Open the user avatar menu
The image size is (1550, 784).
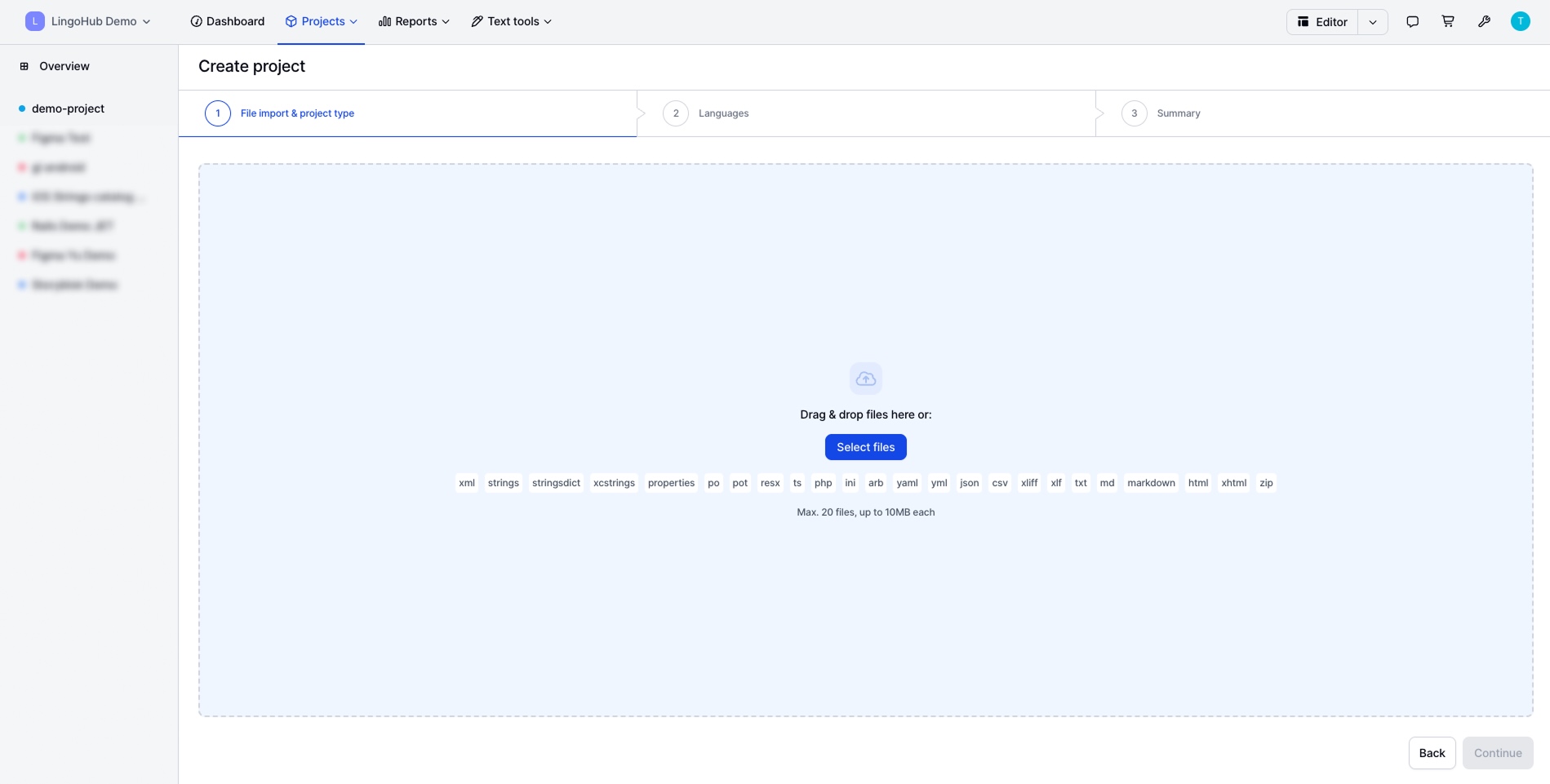[x=1520, y=22]
